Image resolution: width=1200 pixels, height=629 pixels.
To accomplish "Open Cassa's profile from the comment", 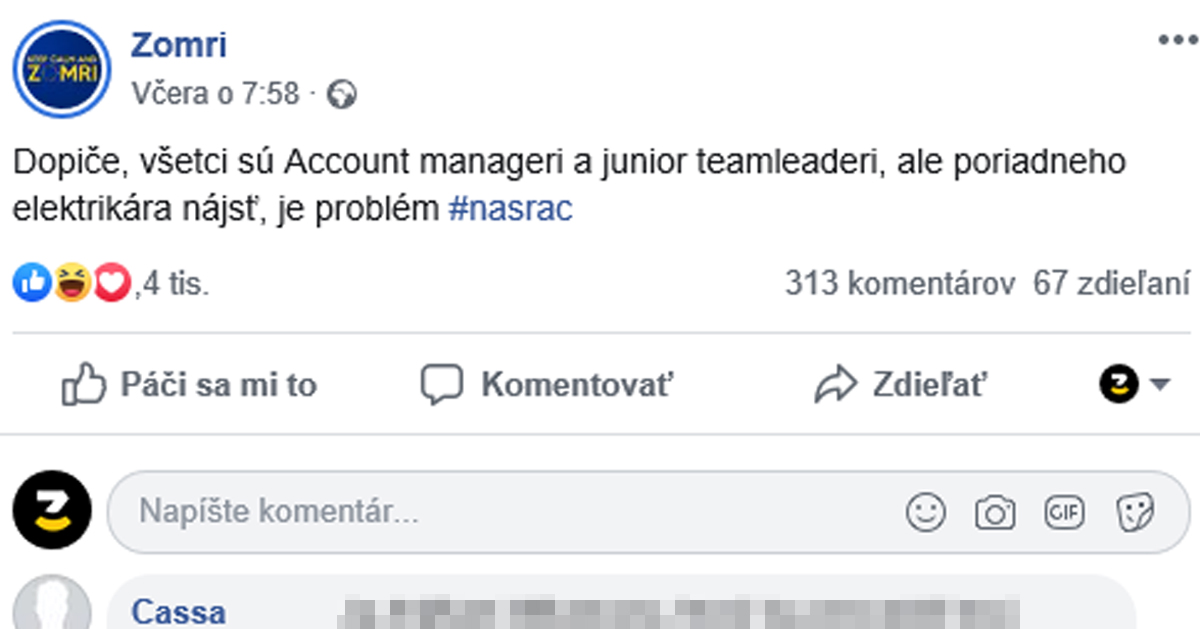I will click(178, 611).
